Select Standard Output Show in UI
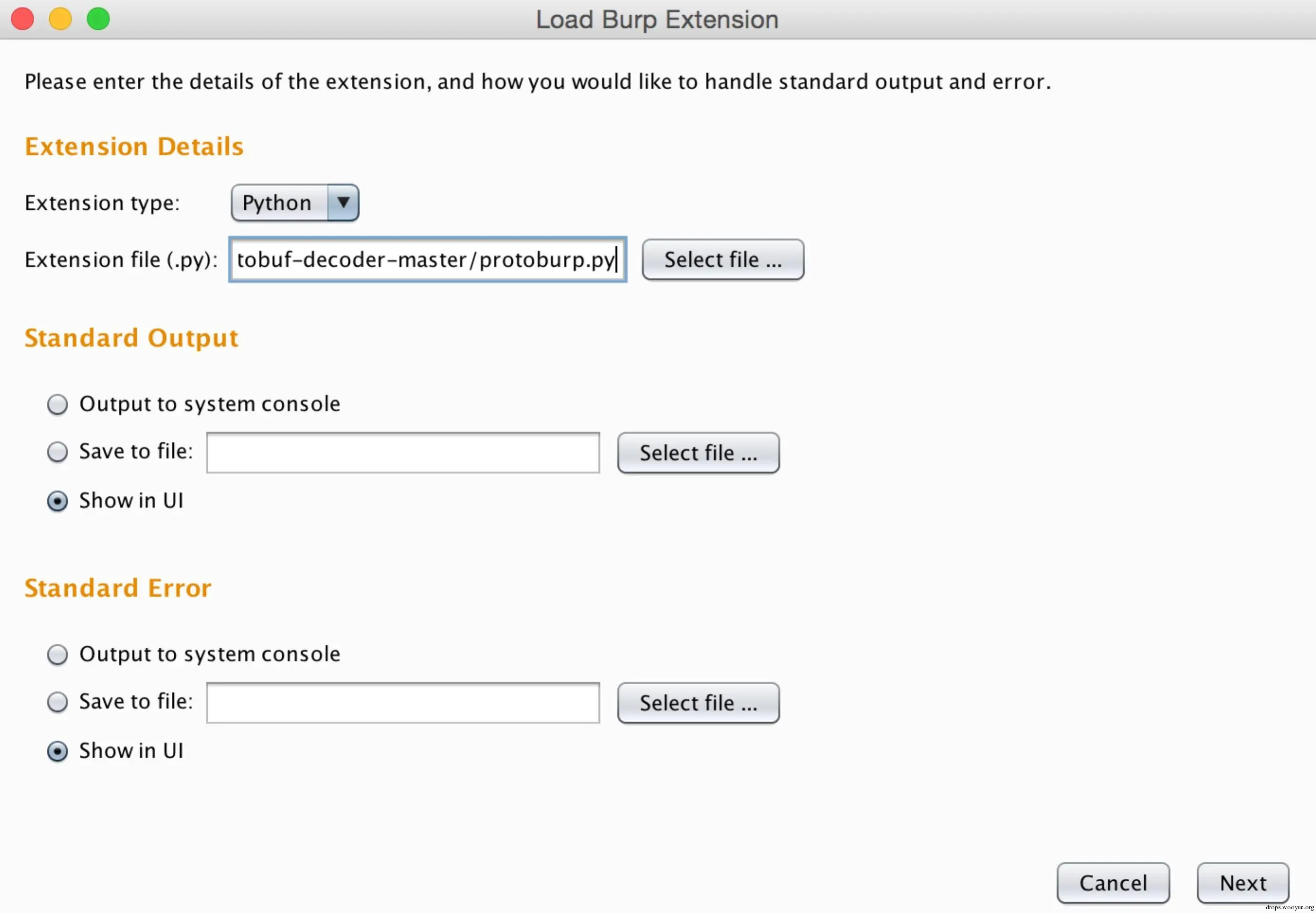The image size is (1316, 913). (57, 501)
